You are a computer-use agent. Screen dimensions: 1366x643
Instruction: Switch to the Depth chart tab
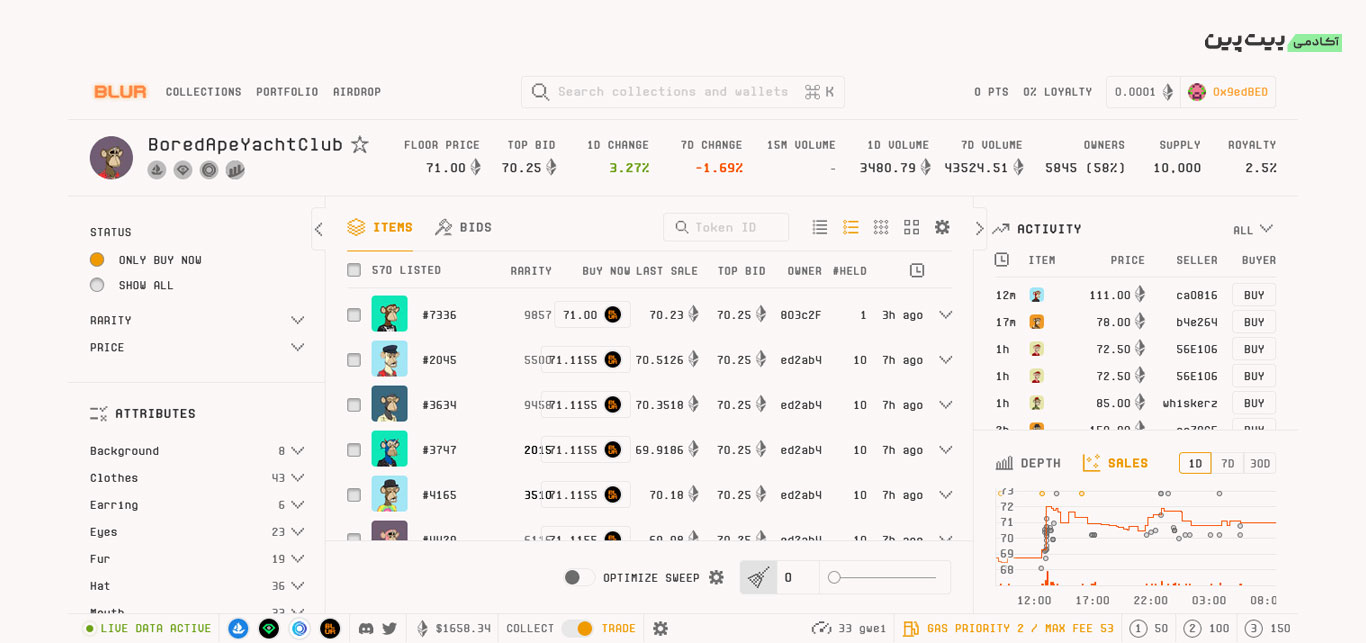pyautogui.click(x=1028, y=463)
